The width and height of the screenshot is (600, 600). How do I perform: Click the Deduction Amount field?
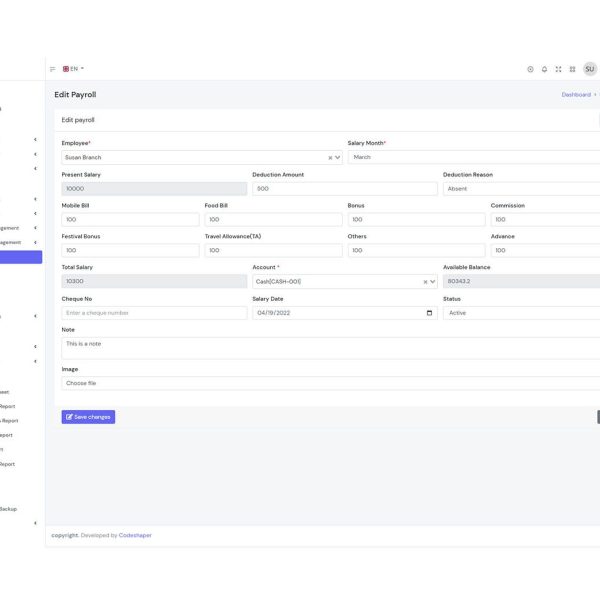[x=344, y=188]
